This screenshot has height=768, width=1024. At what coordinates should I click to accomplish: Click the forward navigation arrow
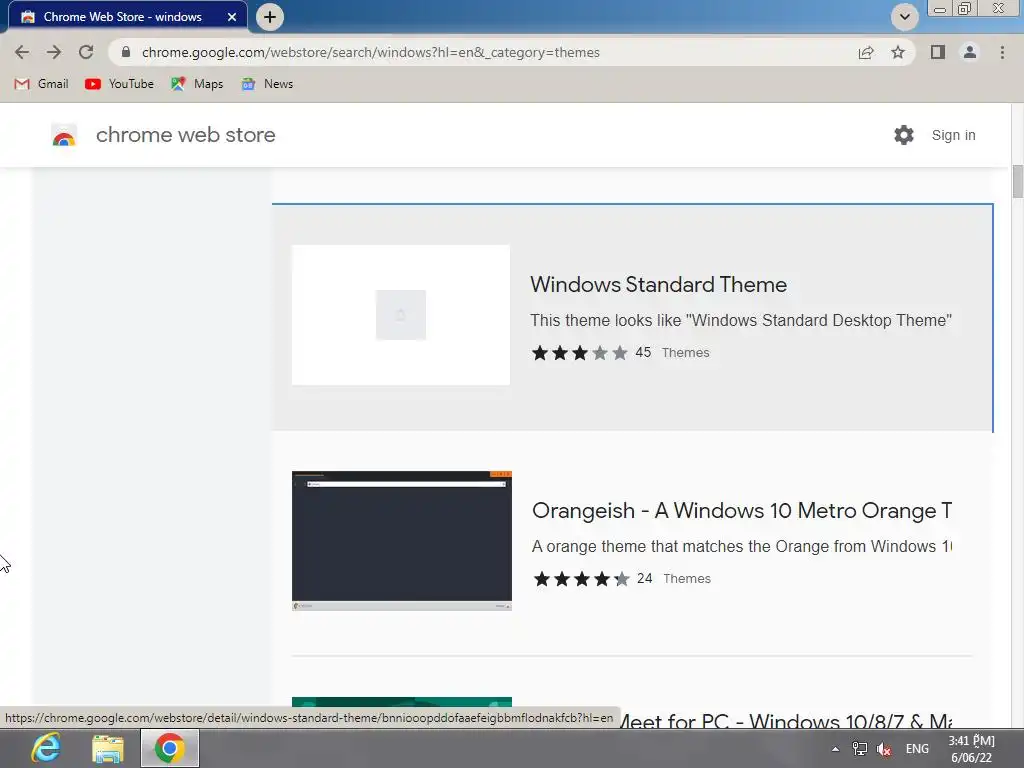coord(54,52)
